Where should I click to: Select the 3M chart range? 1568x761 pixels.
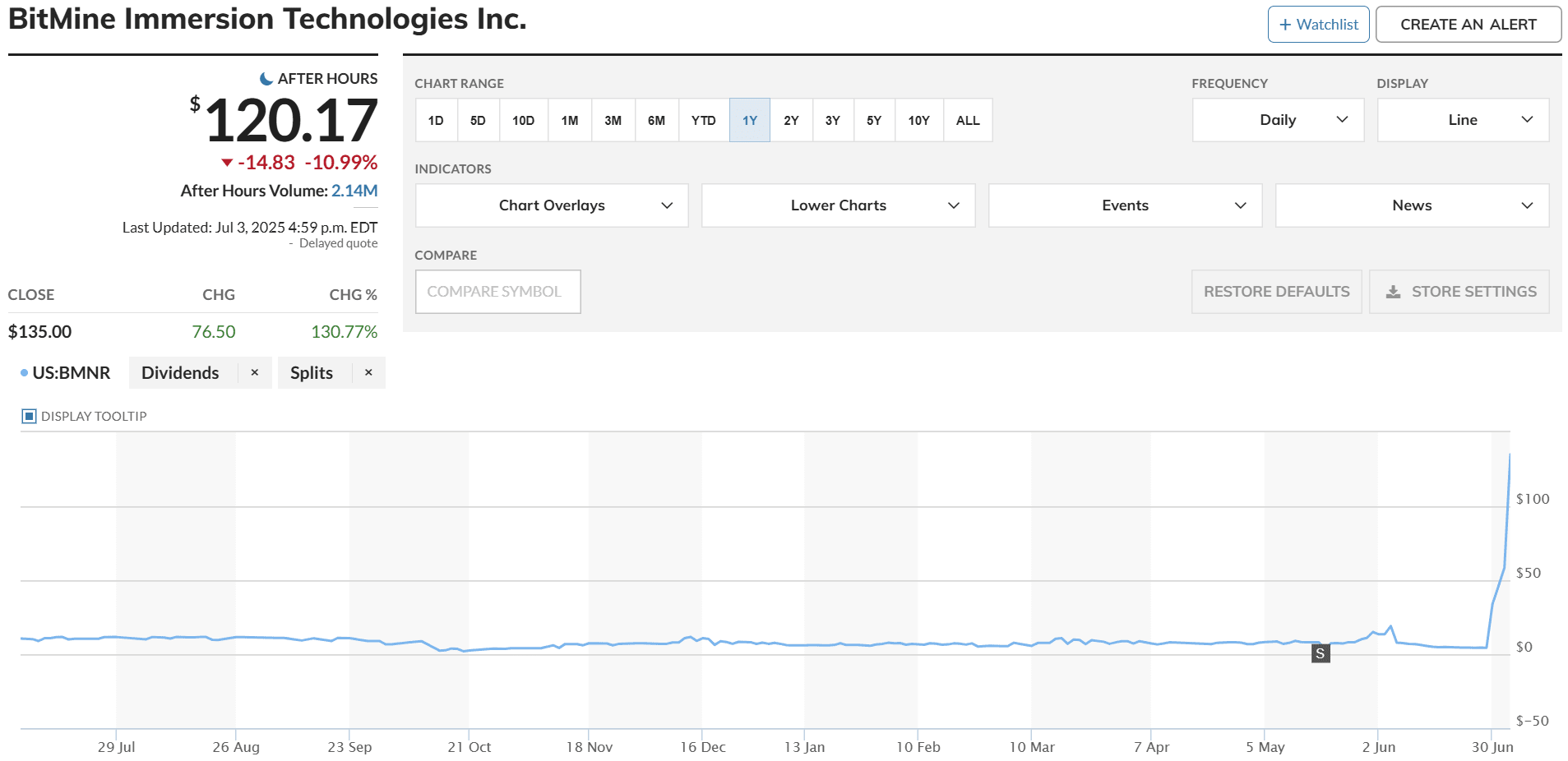point(613,120)
